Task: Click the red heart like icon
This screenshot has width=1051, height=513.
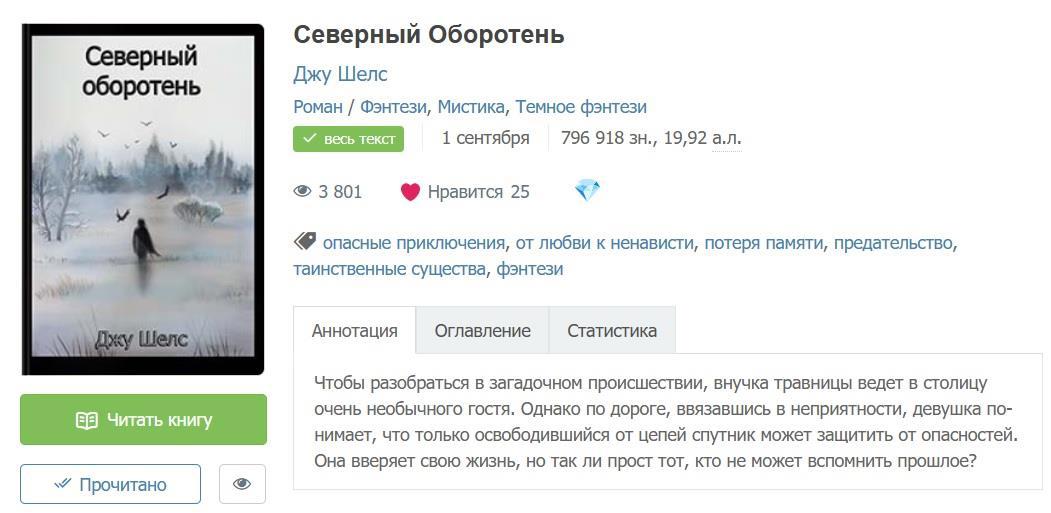Action: click(x=410, y=192)
